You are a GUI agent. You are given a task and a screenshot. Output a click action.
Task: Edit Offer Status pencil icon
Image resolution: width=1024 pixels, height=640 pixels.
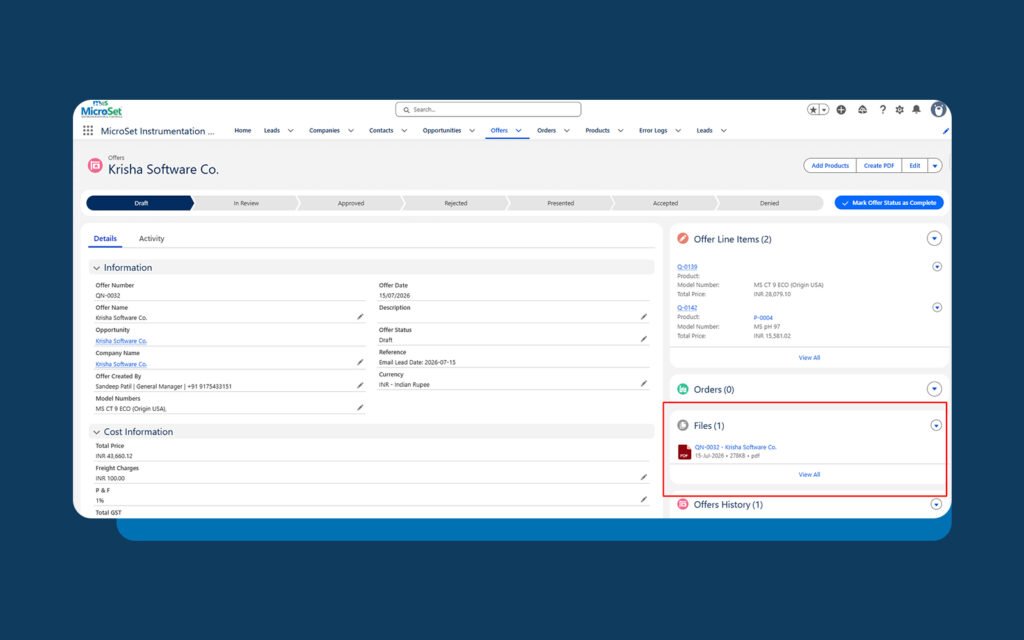[643, 339]
